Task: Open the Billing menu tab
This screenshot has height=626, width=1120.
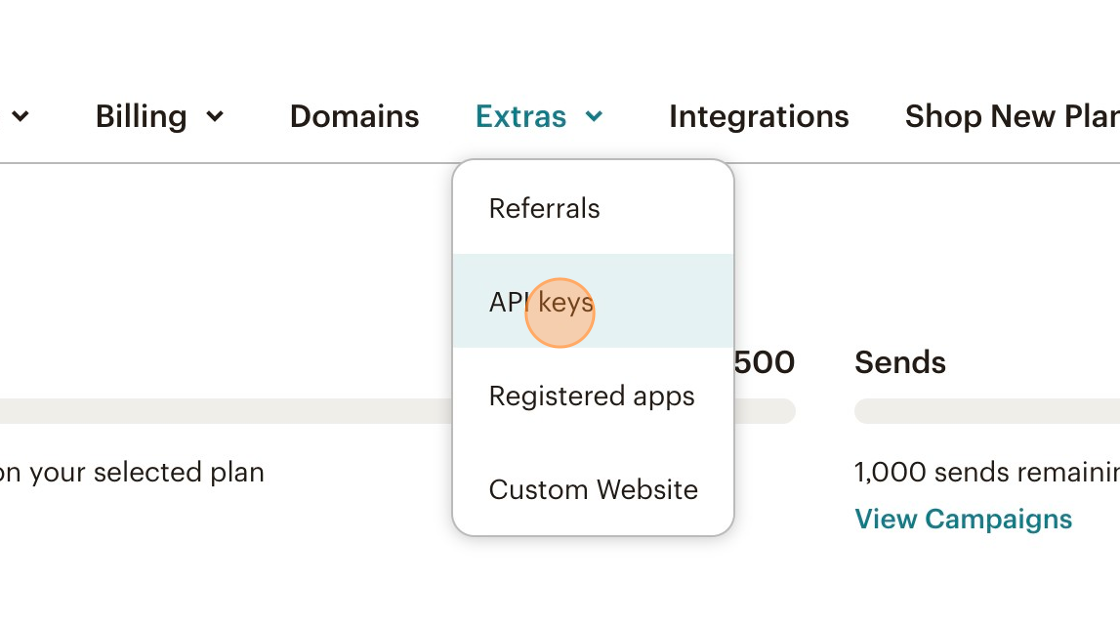Action: tap(141, 117)
